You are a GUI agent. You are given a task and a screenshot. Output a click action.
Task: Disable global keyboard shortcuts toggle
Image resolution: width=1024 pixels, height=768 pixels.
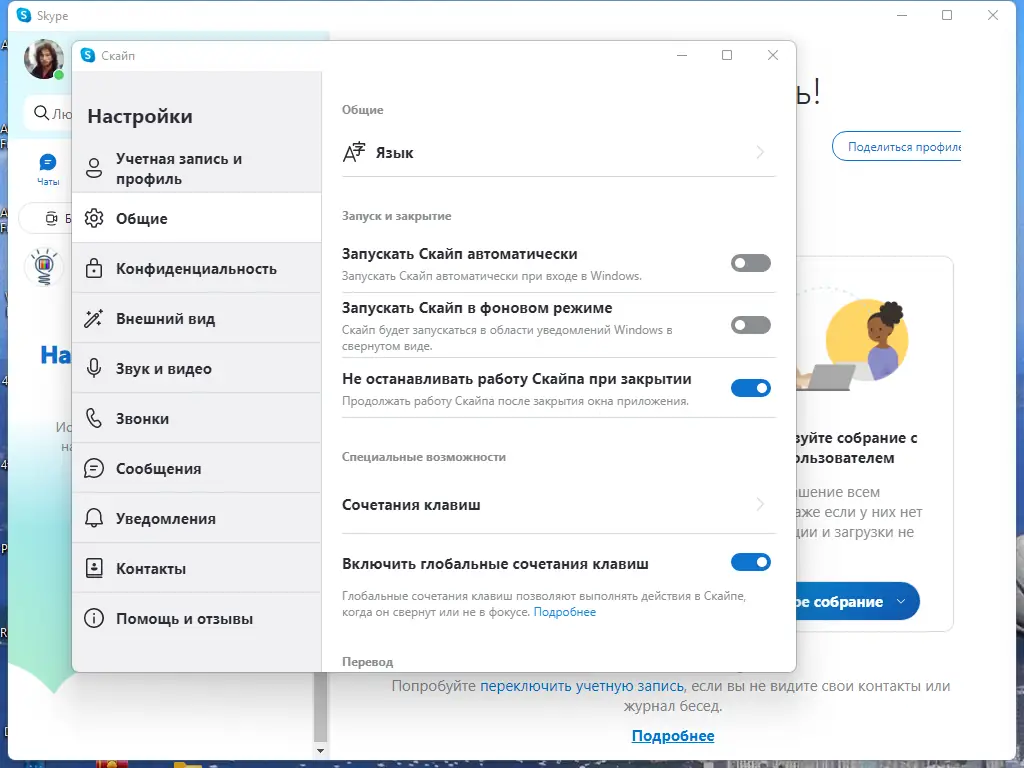[751, 562]
